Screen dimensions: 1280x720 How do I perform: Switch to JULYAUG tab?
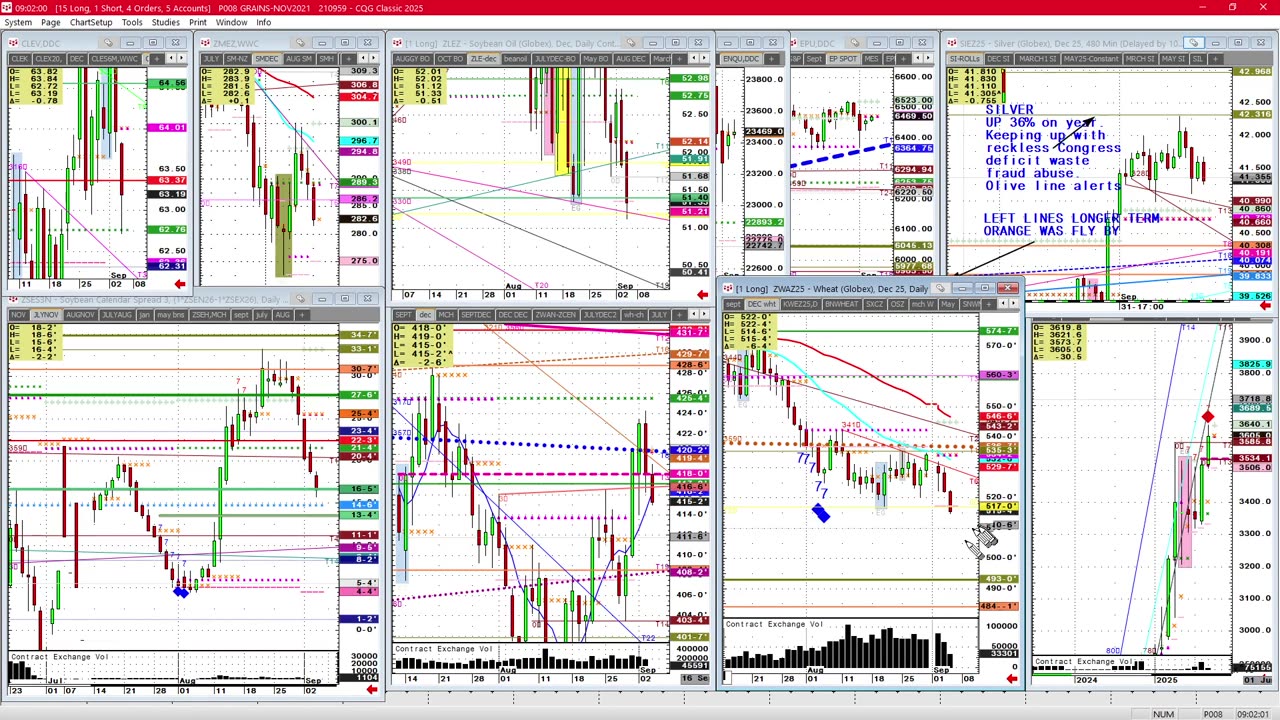click(x=117, y=314)
